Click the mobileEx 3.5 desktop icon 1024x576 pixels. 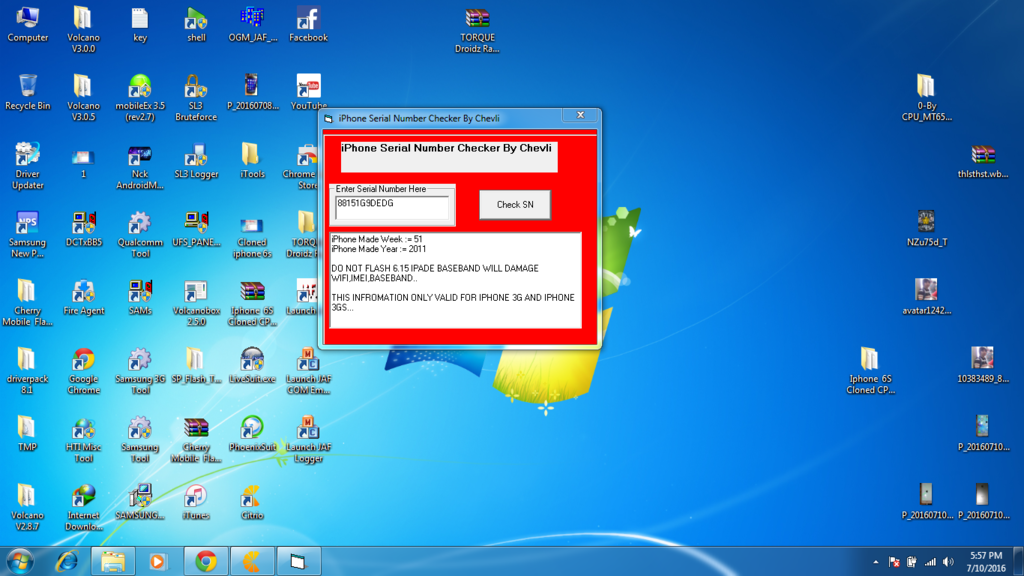pyautogui.click(x=140, y=88)
